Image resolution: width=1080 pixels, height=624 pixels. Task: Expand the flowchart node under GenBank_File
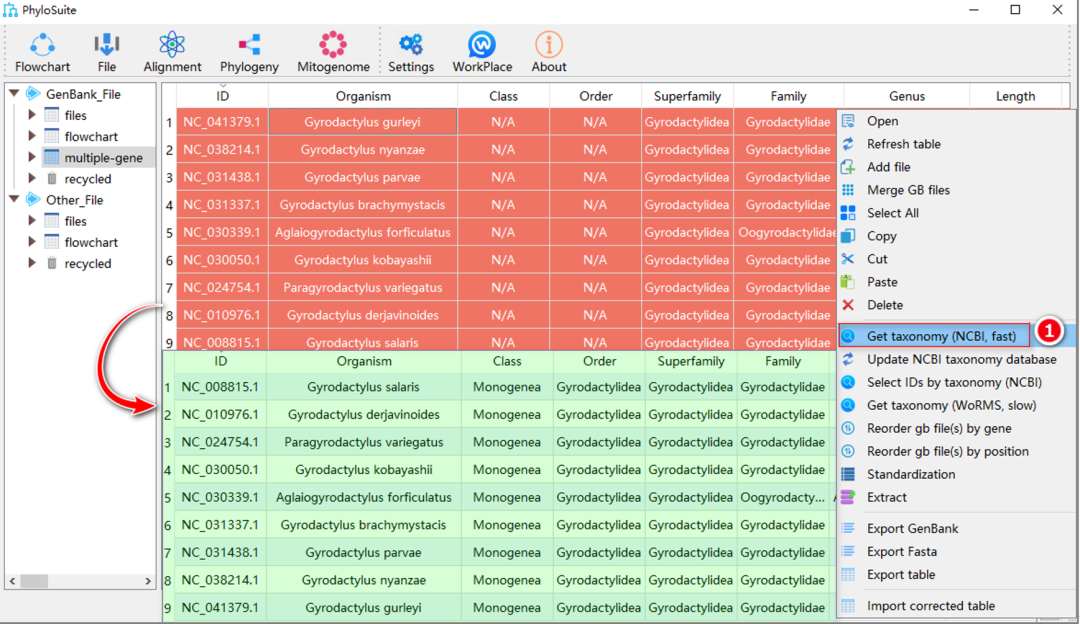[x=32, y=136]
